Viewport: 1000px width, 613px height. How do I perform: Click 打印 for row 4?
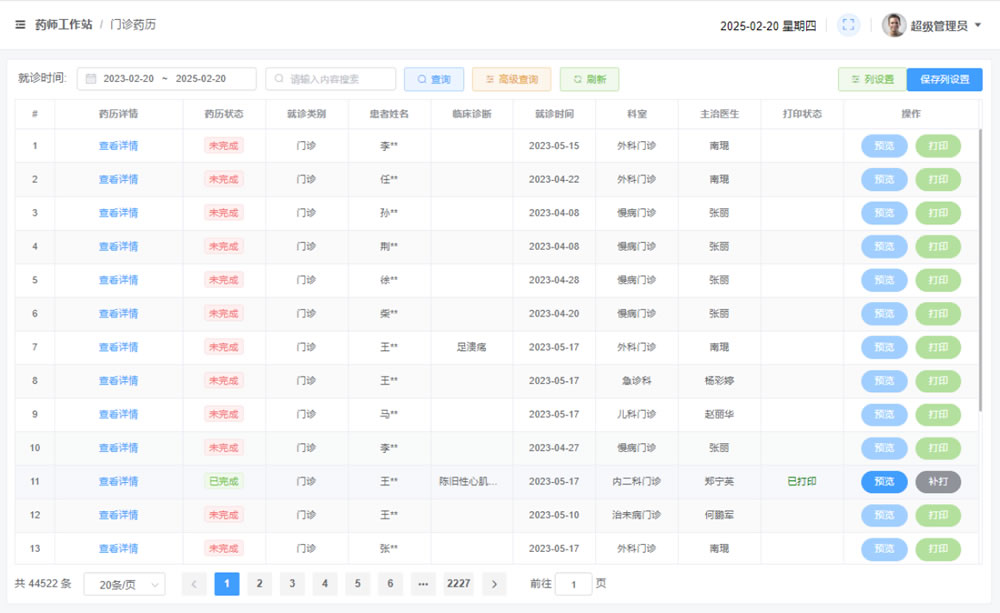pyautogui.click(x=938, y=247)
